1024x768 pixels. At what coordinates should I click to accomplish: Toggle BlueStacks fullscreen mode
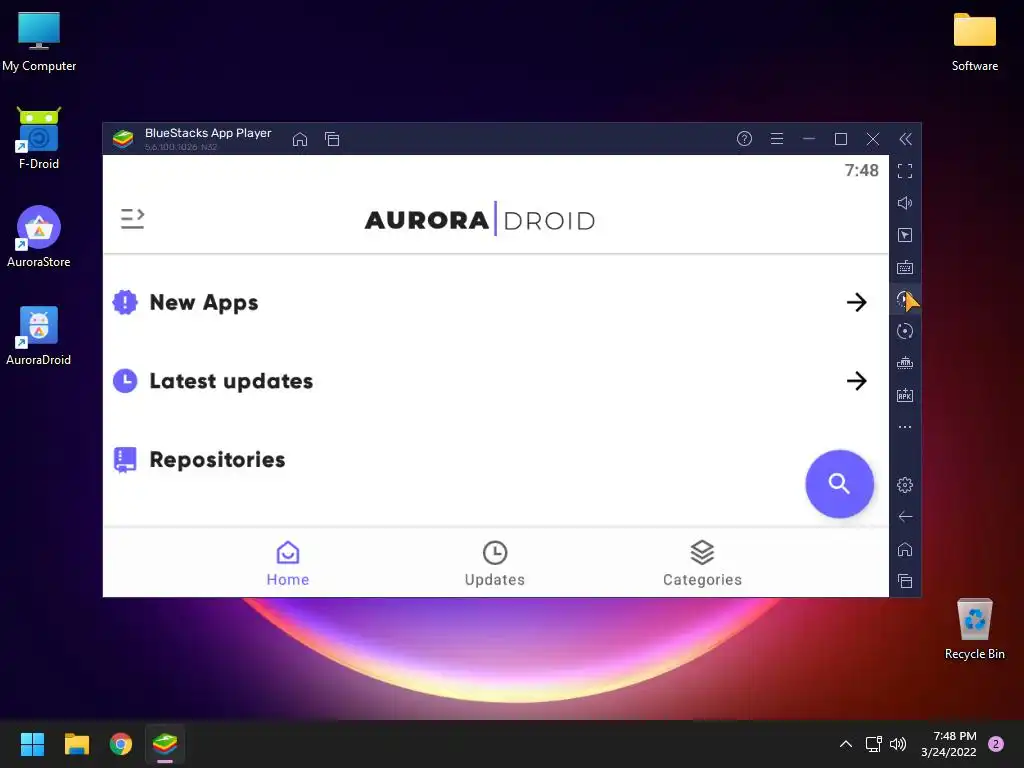click(x=904, y=171)
